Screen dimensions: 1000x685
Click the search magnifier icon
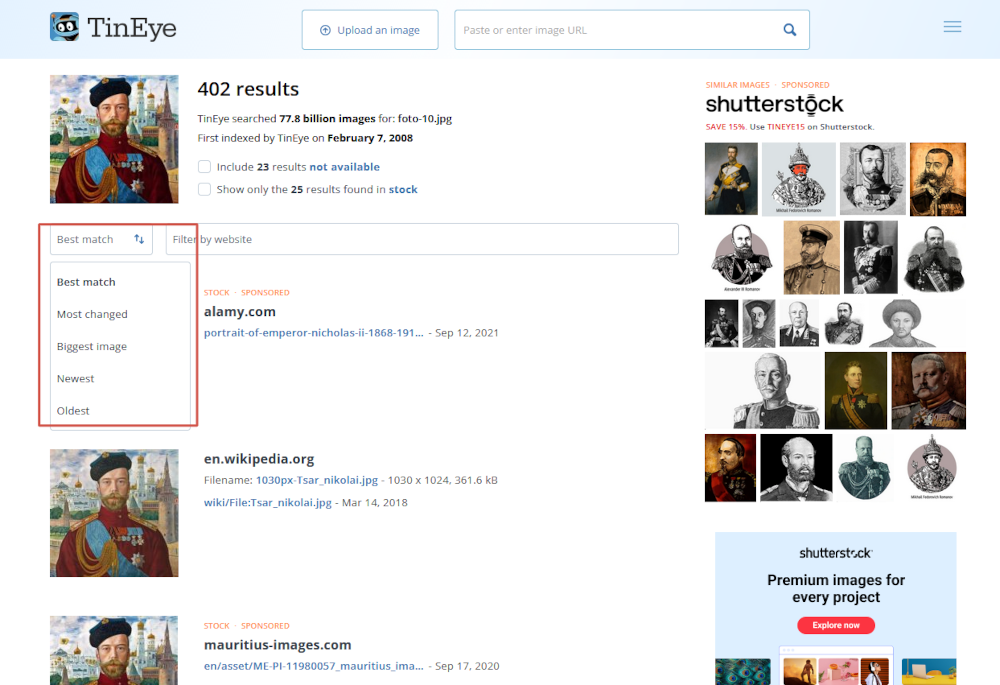point(790,30)
